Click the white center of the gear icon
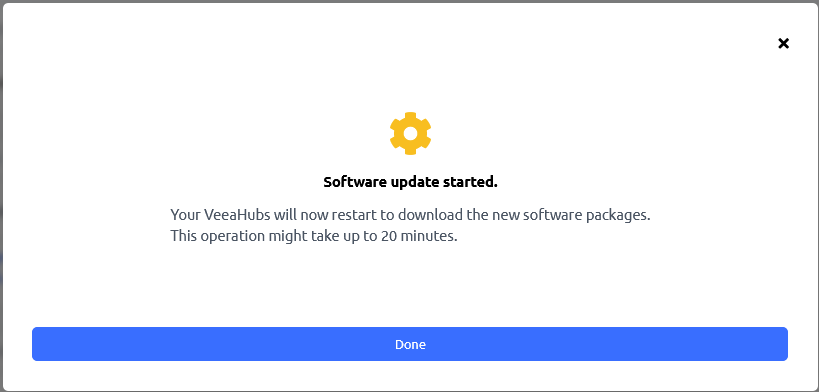Screen dimensions: 819x392 pyautogui.click(x=411, y=133)
